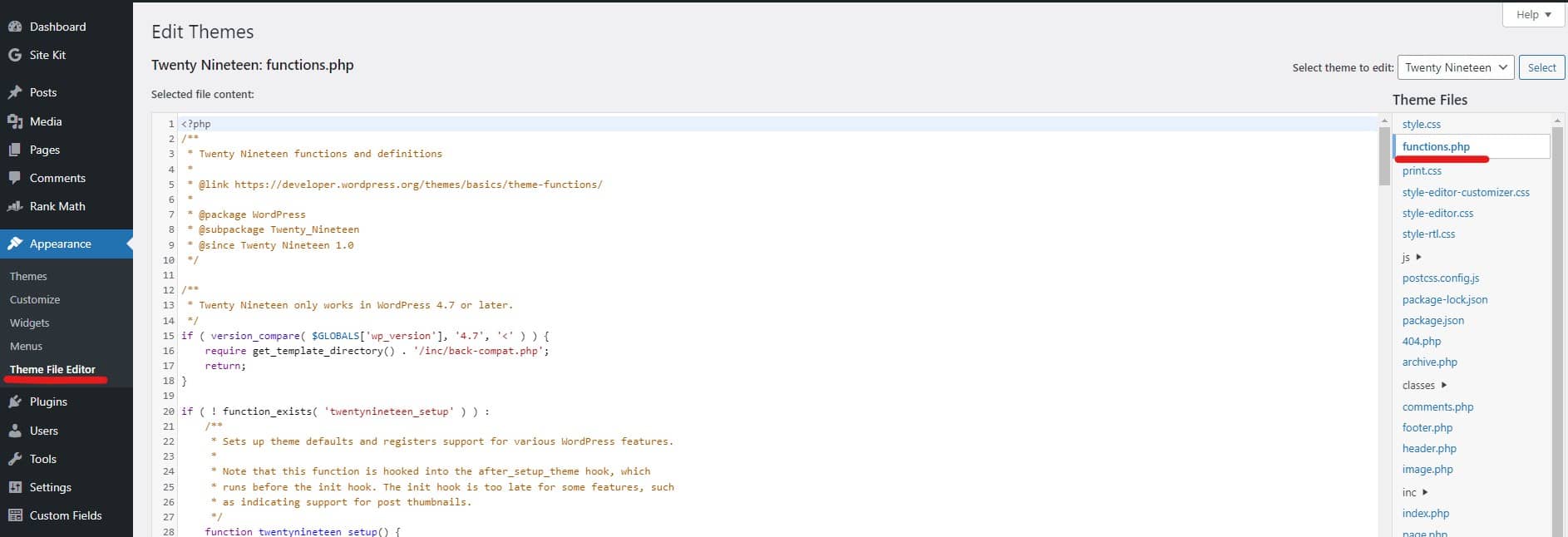The height and width of the screenshot is (537, 1568).
Task: Open header.php template file
Action: [1429, 448]
